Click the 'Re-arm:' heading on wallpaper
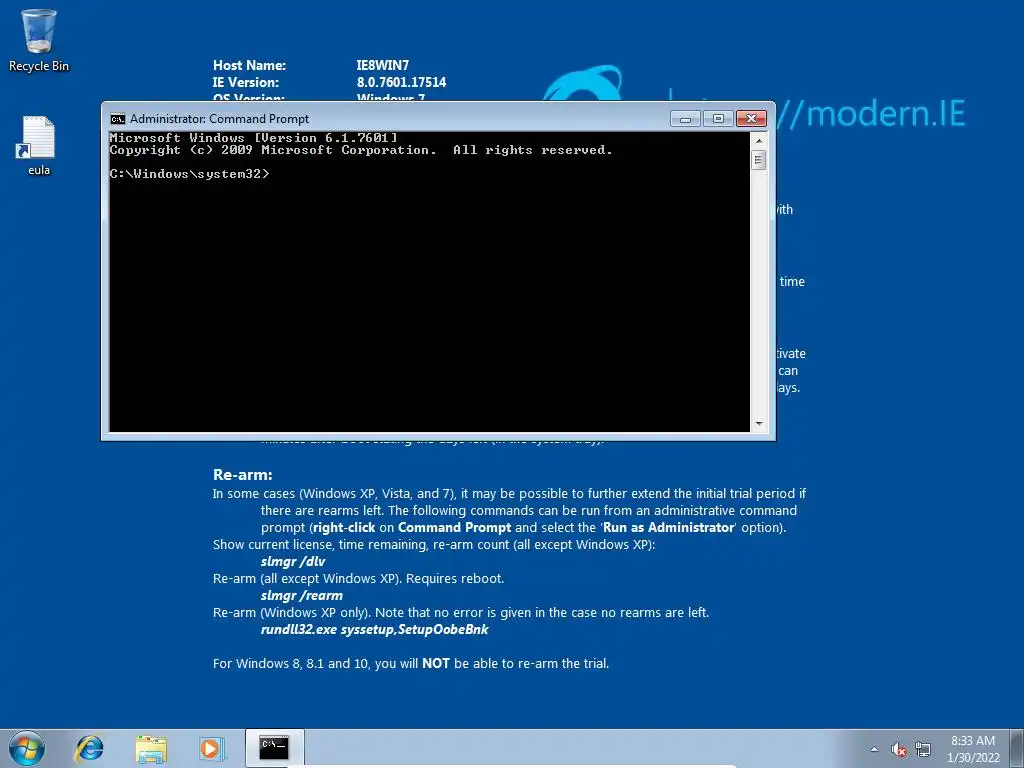 click(x=242, y=475)
